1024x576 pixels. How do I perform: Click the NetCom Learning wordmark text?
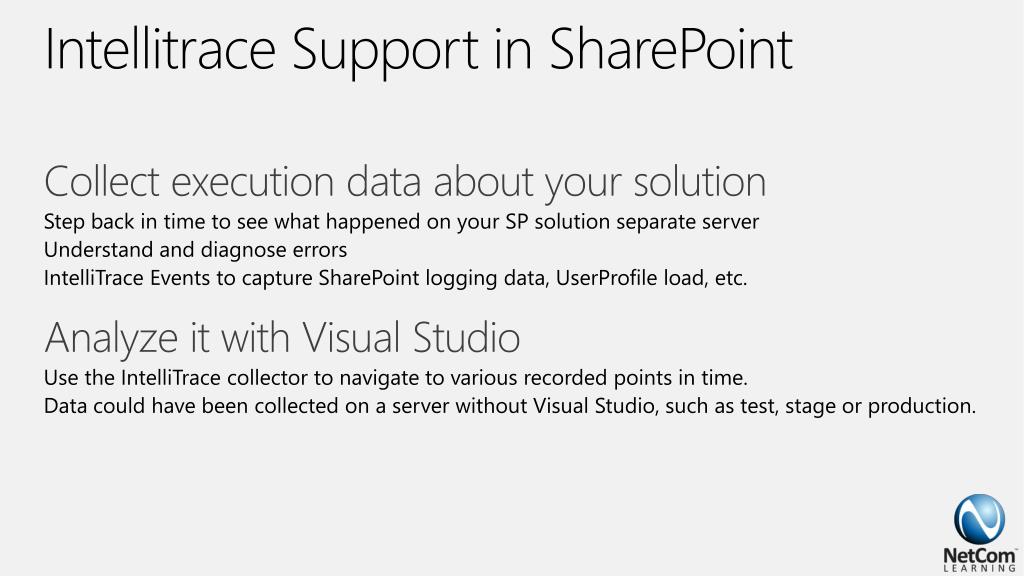coord(980,560)
